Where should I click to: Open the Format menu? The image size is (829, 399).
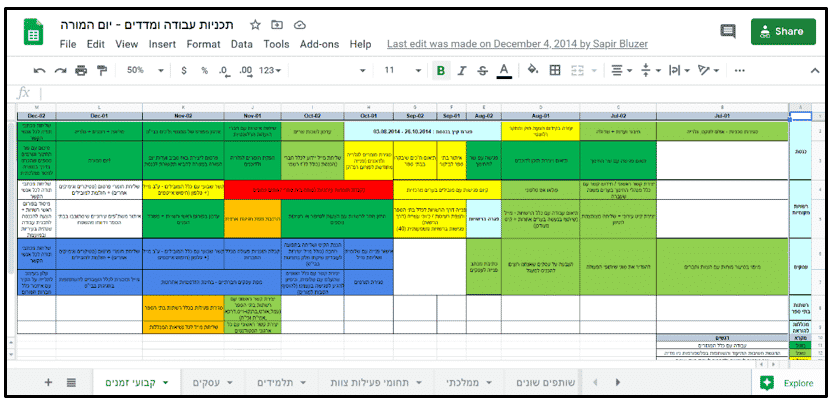[203, 44]
